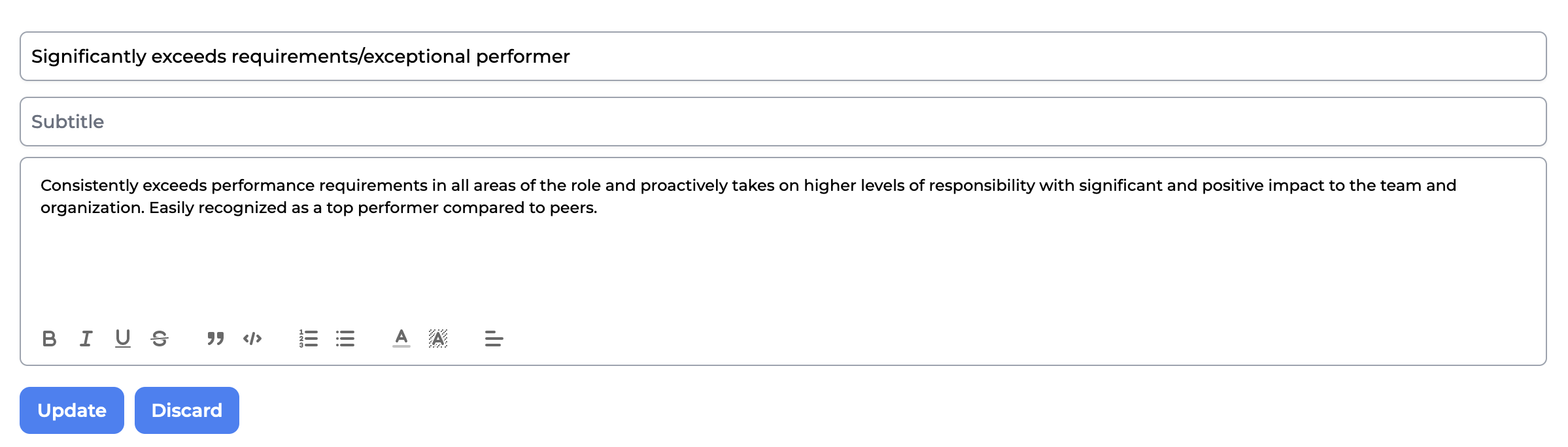The width and height of the screenshot is (1568, 447).
Task: Toggle underline formatting
Action: 122,339
